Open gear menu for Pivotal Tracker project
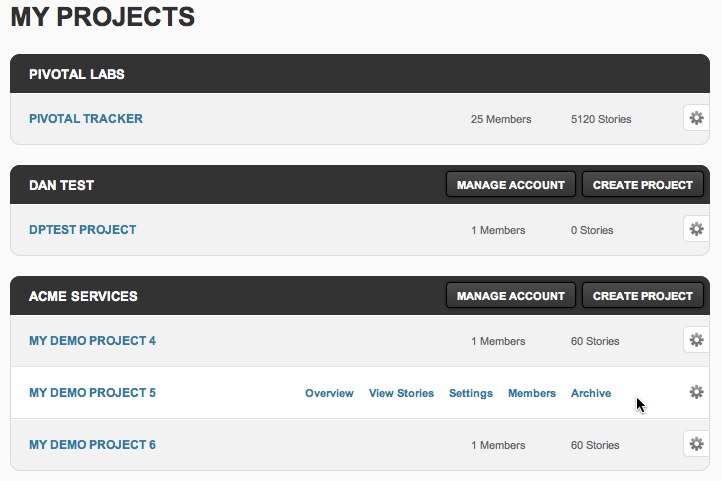 [x=696, y=118]
